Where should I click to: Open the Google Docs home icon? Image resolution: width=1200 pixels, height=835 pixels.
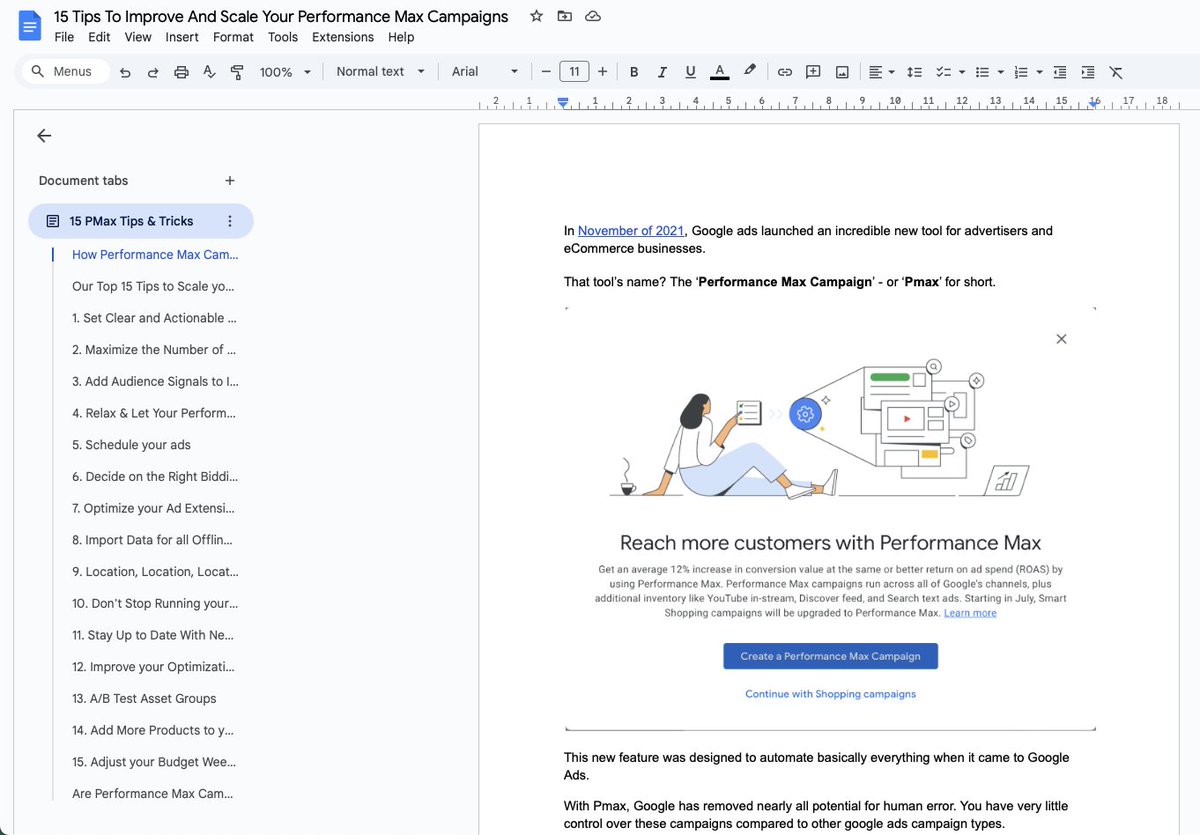30,25
